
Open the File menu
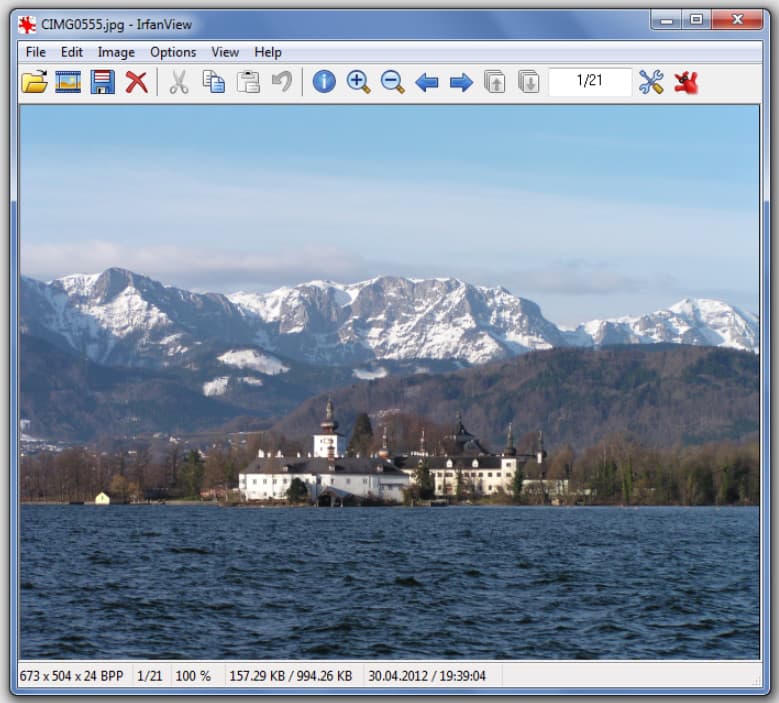(x=36, y=52)
